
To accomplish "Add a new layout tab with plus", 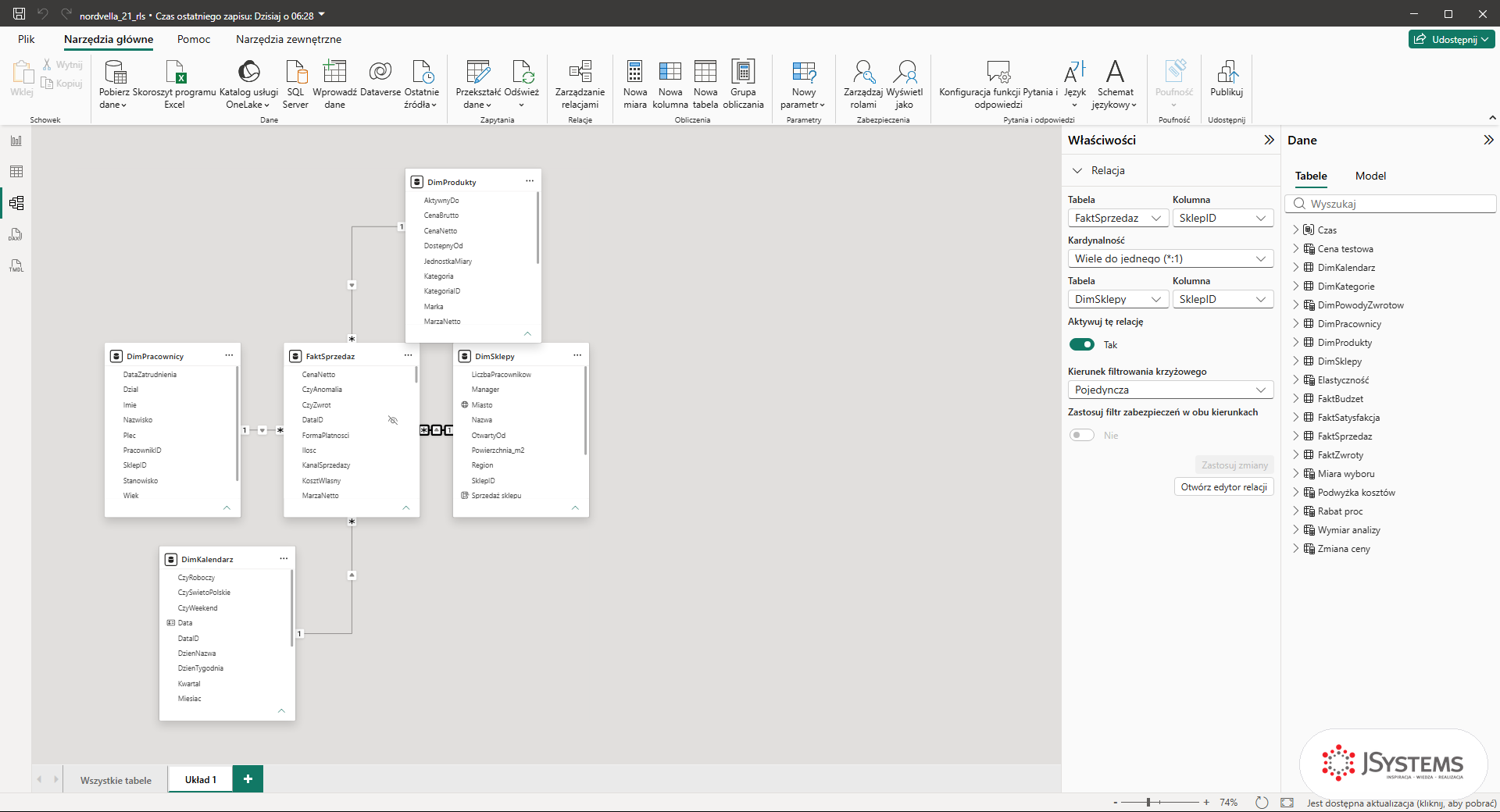I will point(248,778).
